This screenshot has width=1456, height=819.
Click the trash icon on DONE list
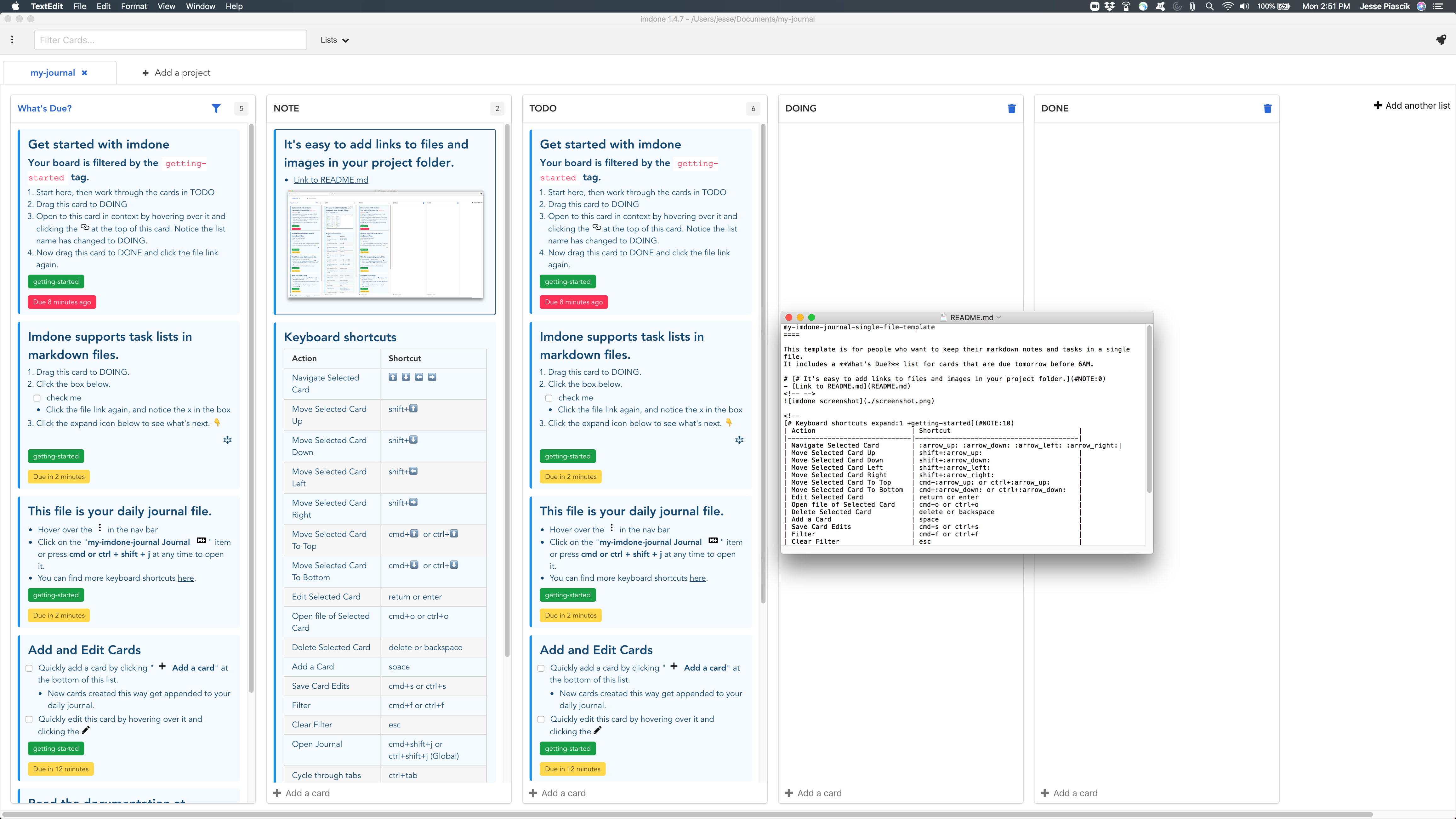point(1267,109)
